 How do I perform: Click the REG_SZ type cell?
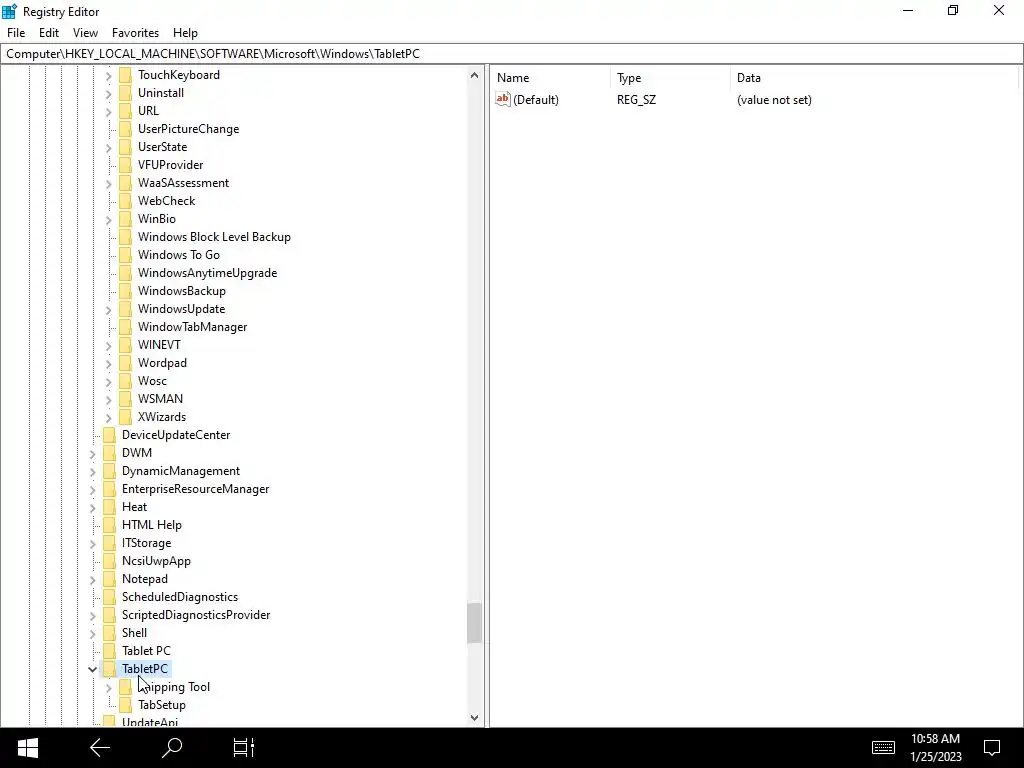pyautogui.click(x=636, y=100)
